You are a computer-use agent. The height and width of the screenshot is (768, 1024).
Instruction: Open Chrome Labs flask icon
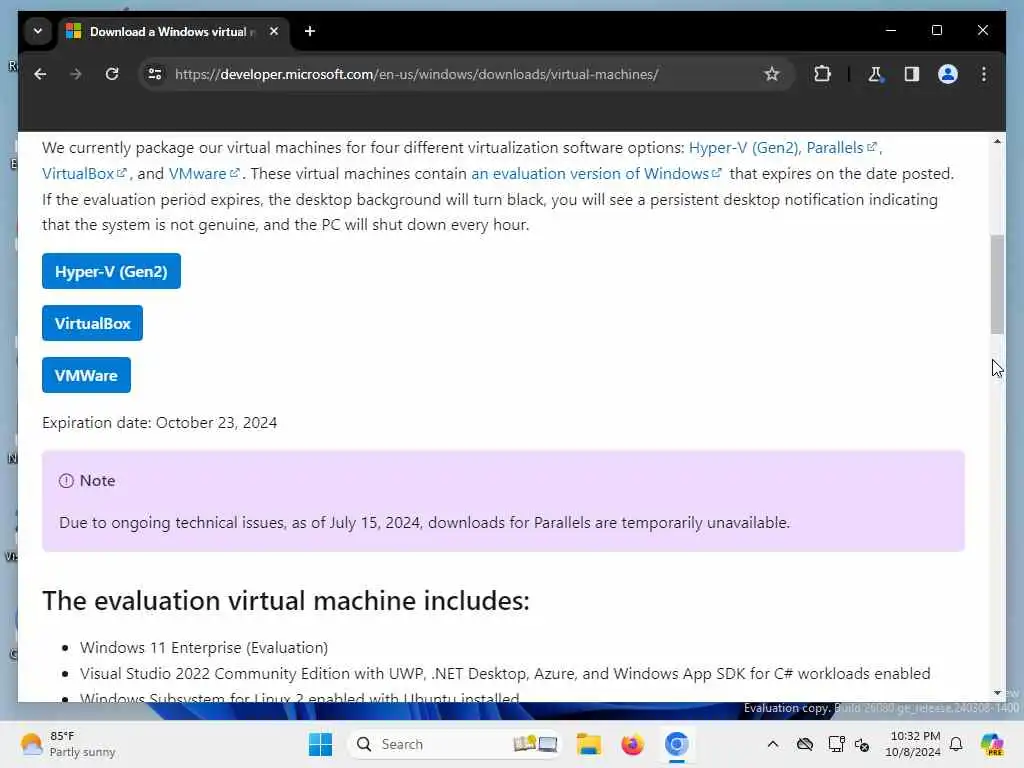(875, 74)
